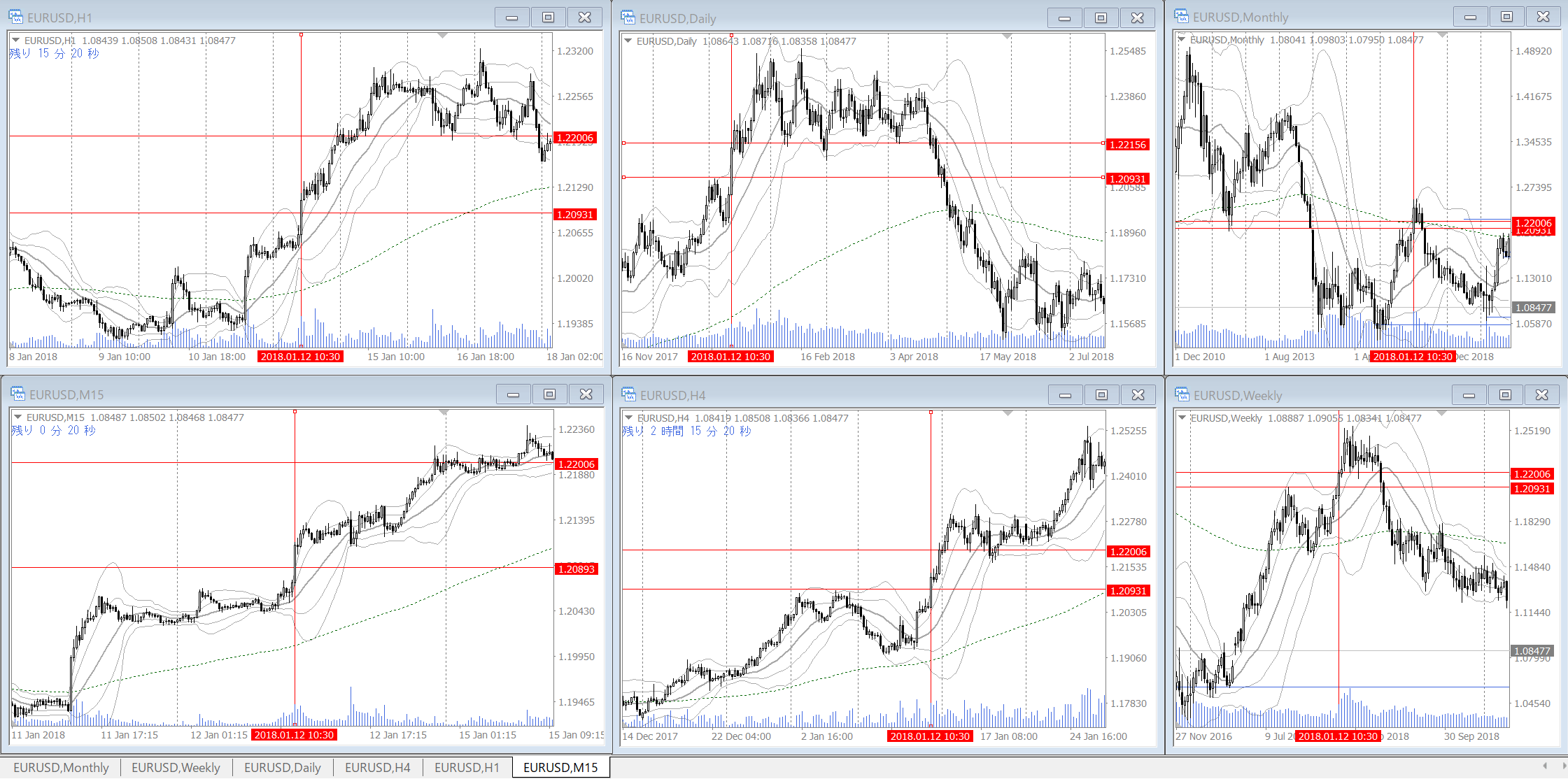Select the 1.20931 price label in Weekly chart

(1532, 489)
